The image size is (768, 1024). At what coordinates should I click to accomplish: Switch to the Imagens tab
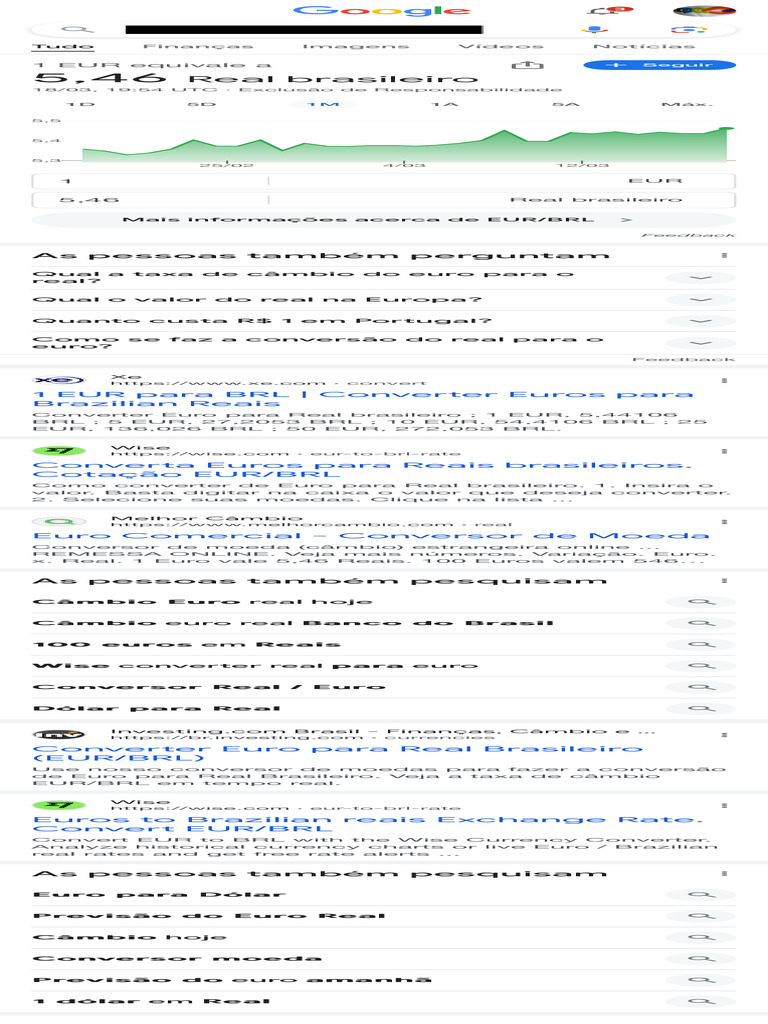pyautogui.click(x=356, y=46)
